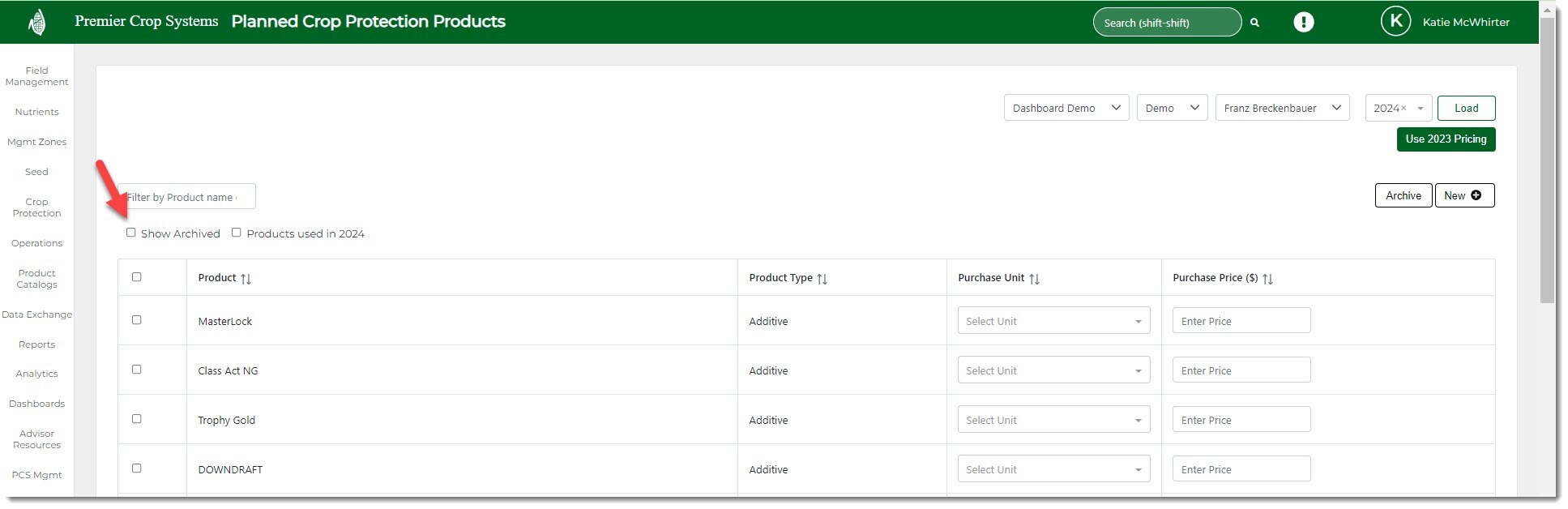Image resolution: width=1568 pixels, height=509 pixels.
Task: Click the page vertical scrollbar
Action: [1547, 162]
